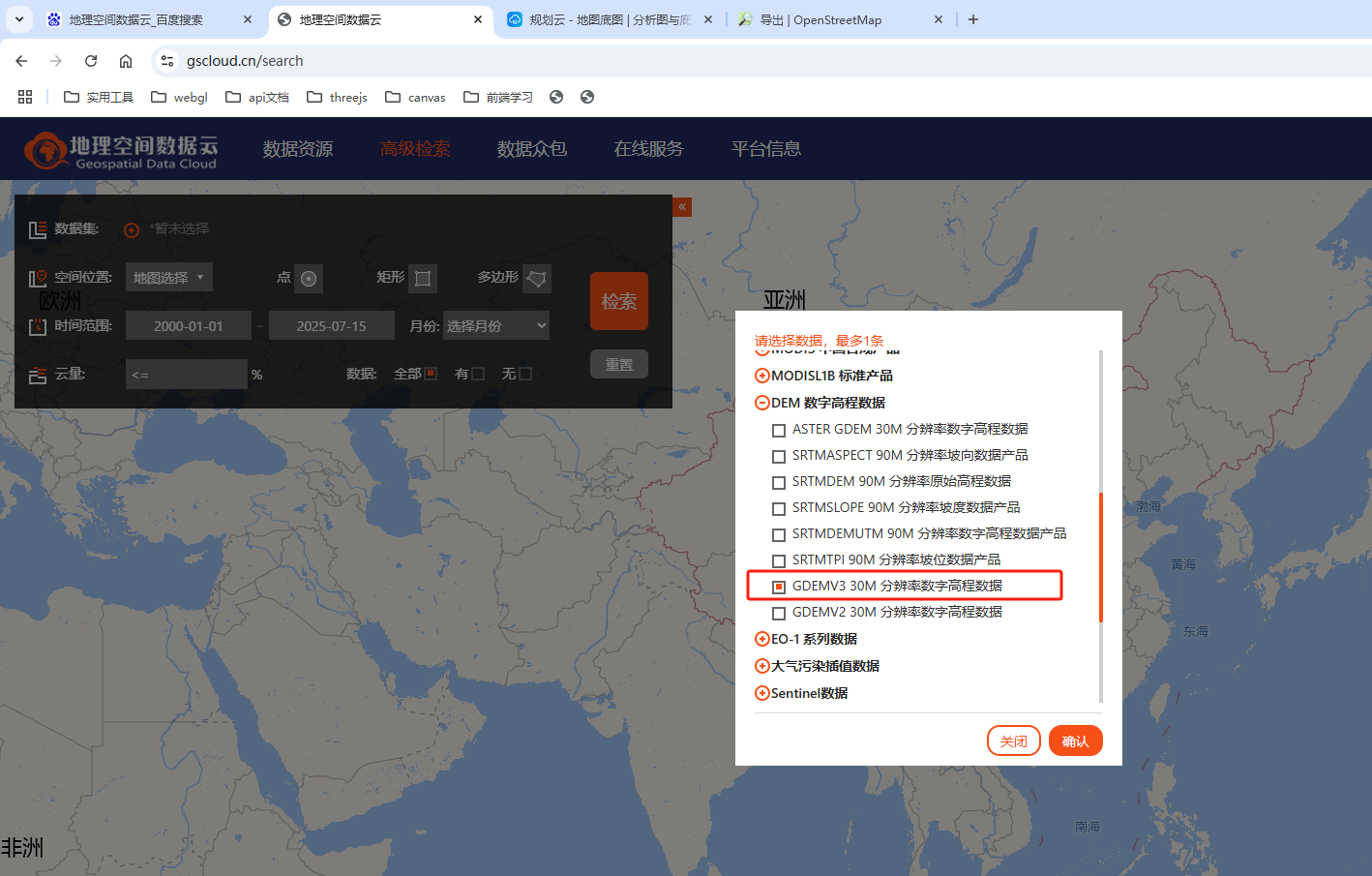Click the 关闭 button in dialog
Viewport: 1372px width, 876px height.
pyautogui.click(x=1013, y=740)
